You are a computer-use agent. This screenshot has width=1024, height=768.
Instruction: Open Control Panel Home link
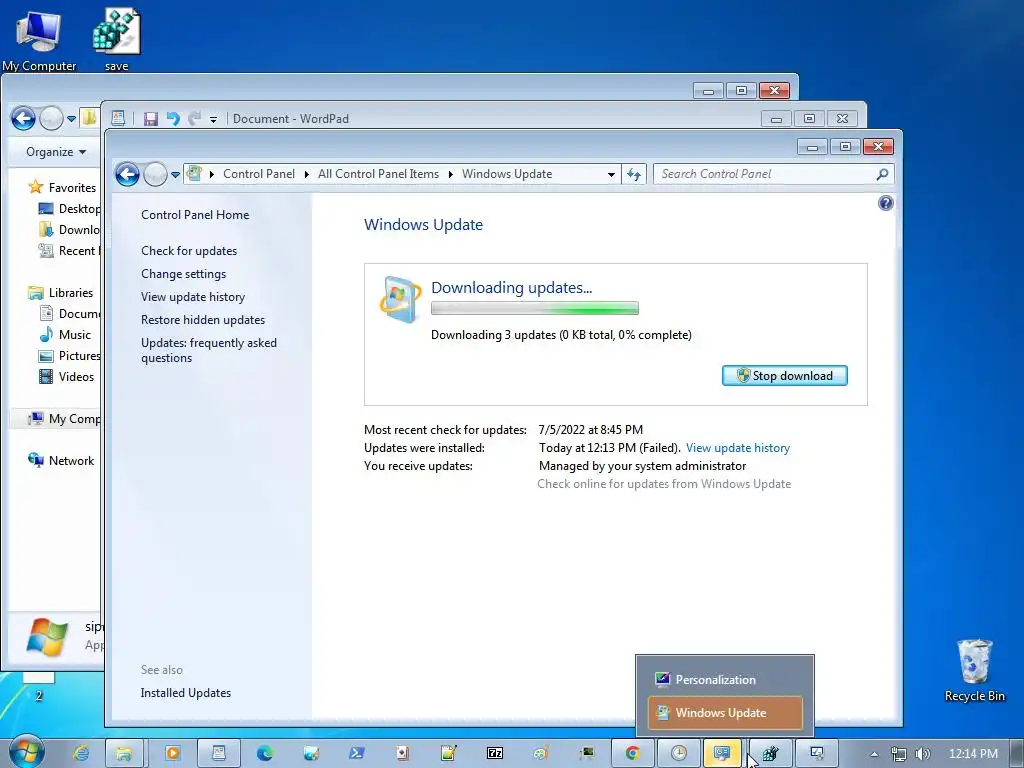point(195,215)
